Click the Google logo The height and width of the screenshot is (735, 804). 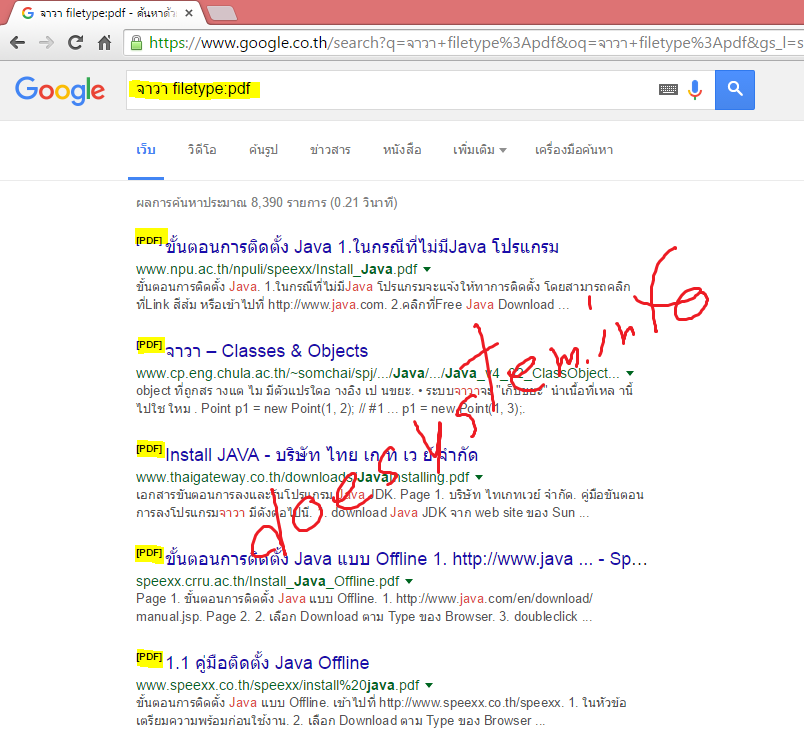[60, 90]
